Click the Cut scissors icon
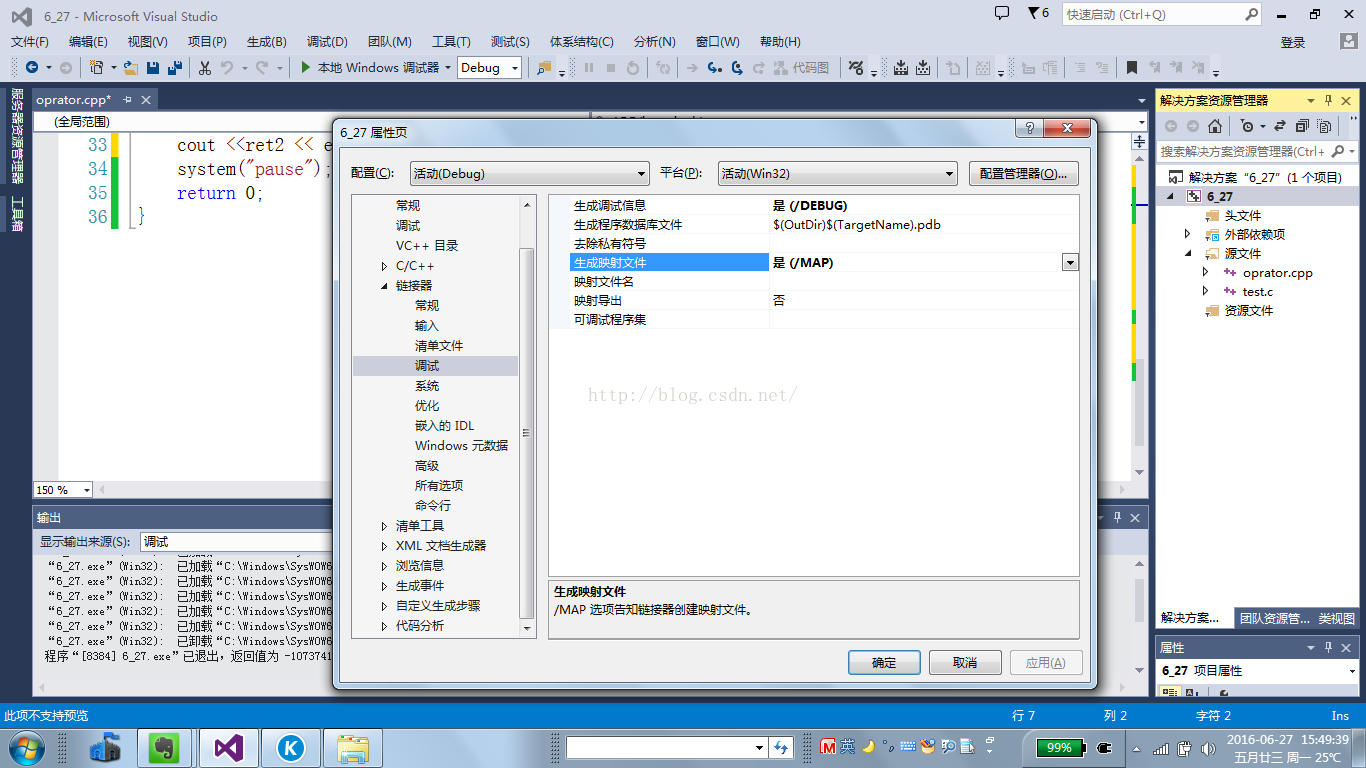Image resolution: width=1366 pixels, height=768 pixels. tap(204, 68)
